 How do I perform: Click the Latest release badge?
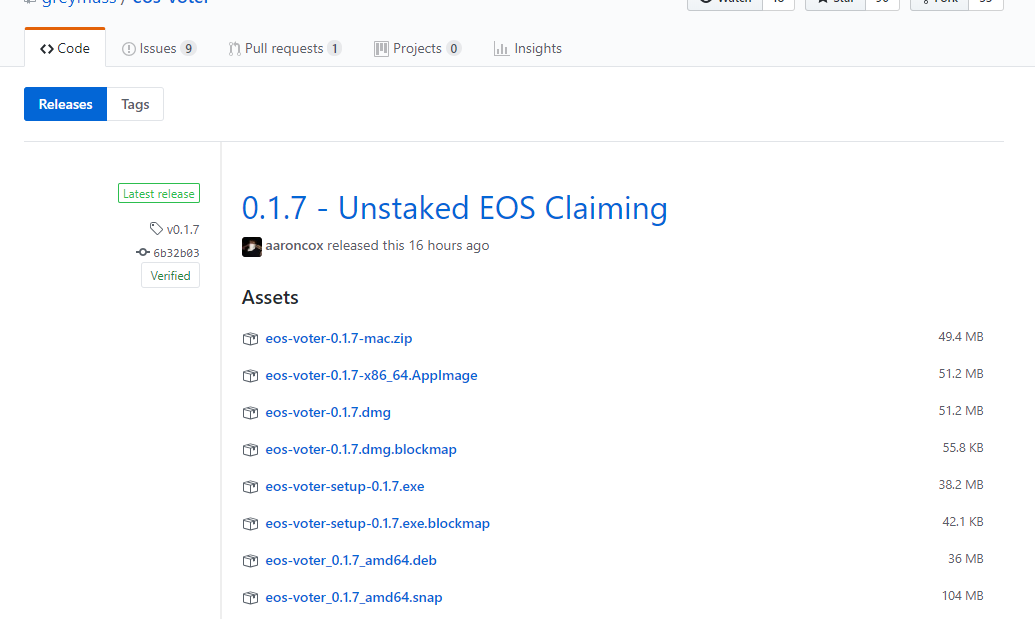[x=159, y=194]
